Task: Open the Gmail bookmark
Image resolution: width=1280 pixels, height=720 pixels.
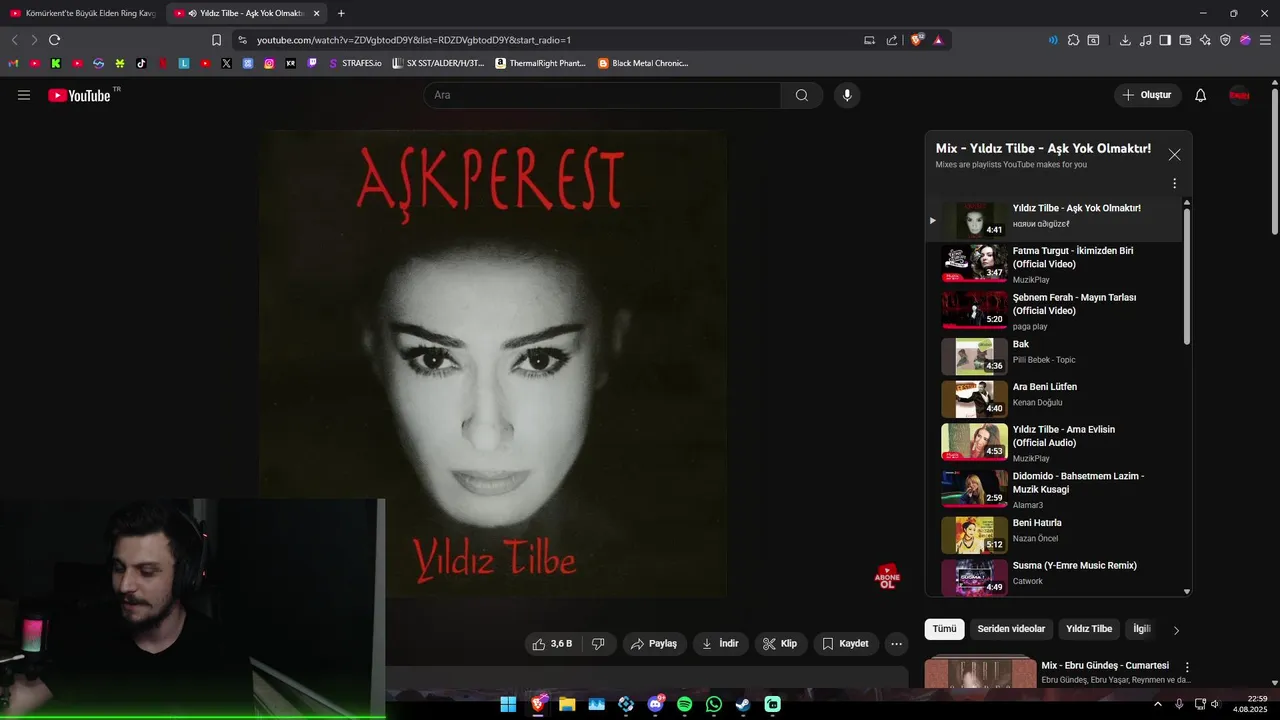Action: 13,63
